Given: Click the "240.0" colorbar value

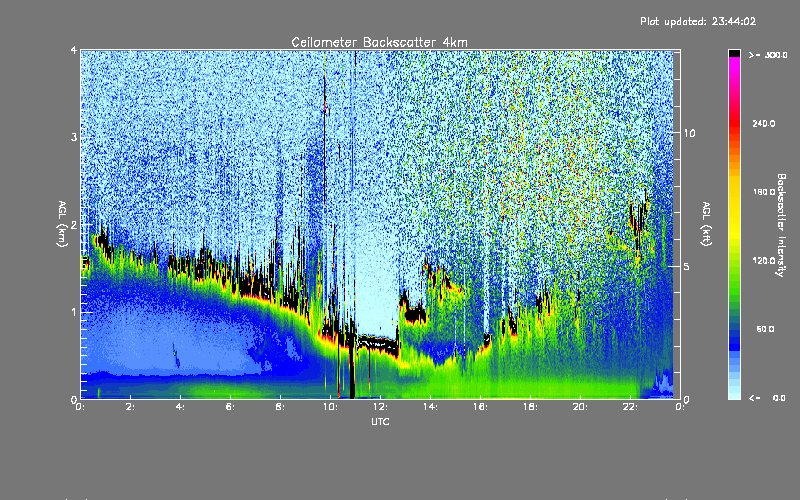Looking at the screenshot, I should point(764,123).
